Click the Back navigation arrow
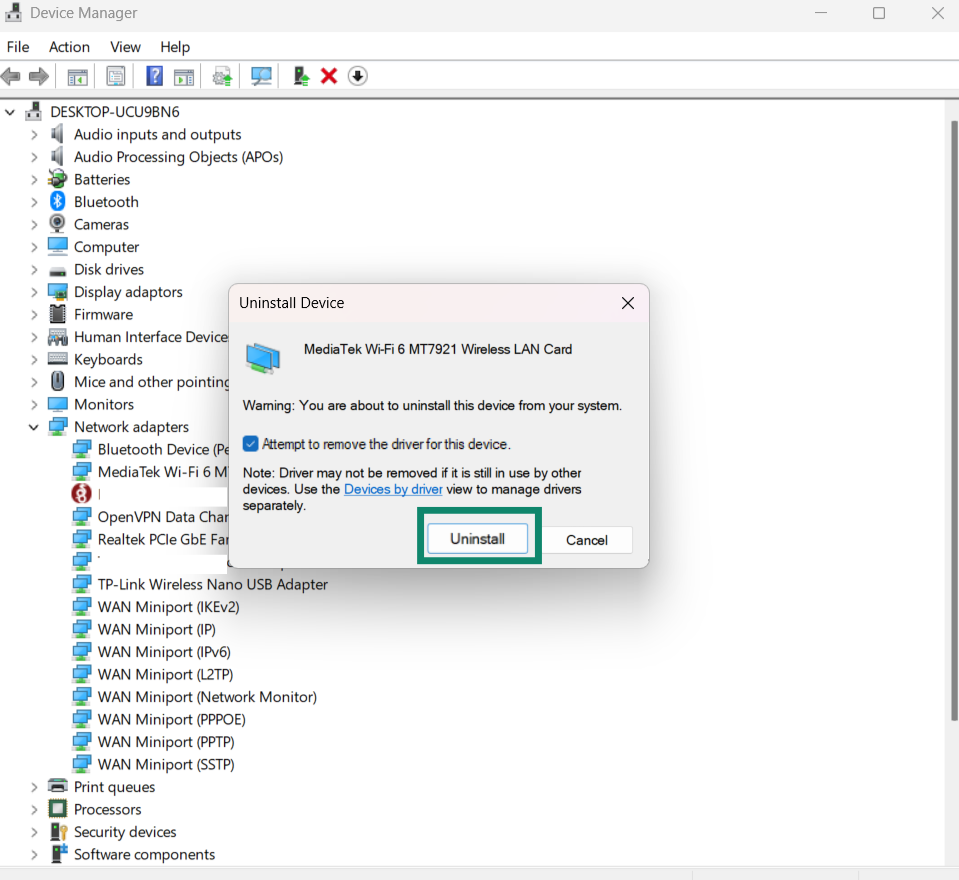Screen dimensions: 959x880 coord(11,76)
